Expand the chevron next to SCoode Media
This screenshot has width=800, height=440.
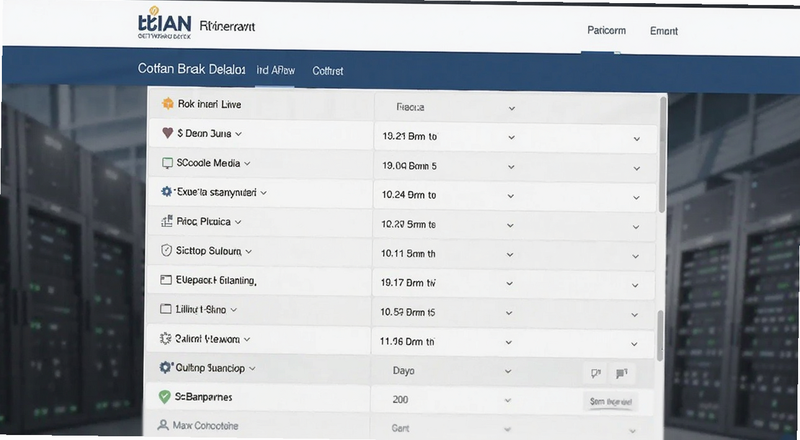(x=247, y=163)
